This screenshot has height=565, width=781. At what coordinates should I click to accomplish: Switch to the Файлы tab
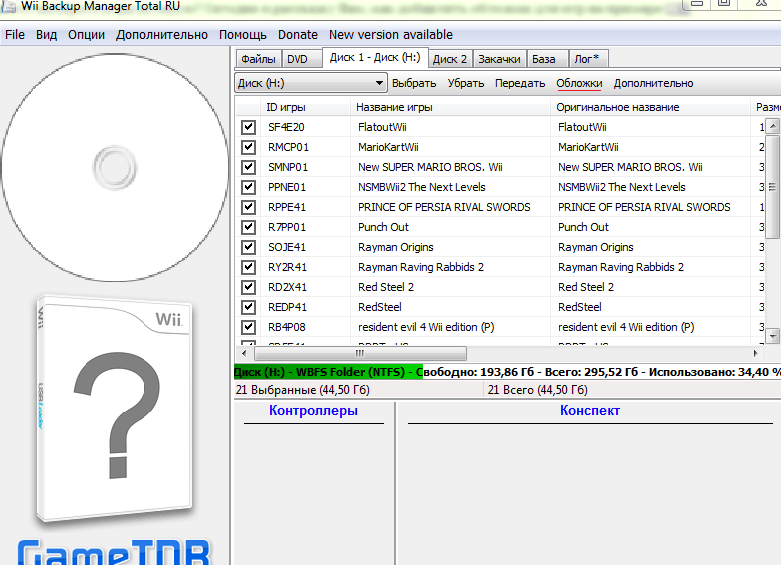[x=258, y=59]
